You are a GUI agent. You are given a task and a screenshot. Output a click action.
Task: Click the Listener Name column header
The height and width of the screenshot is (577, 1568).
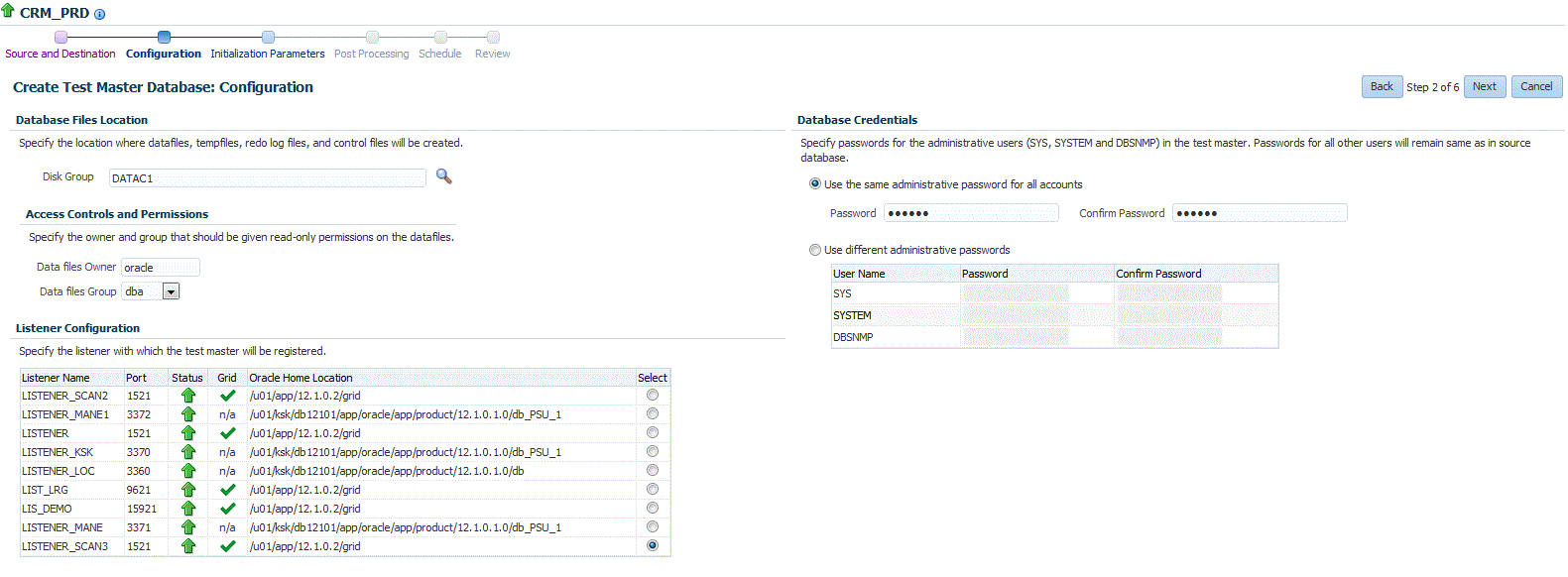click(56, 378)
